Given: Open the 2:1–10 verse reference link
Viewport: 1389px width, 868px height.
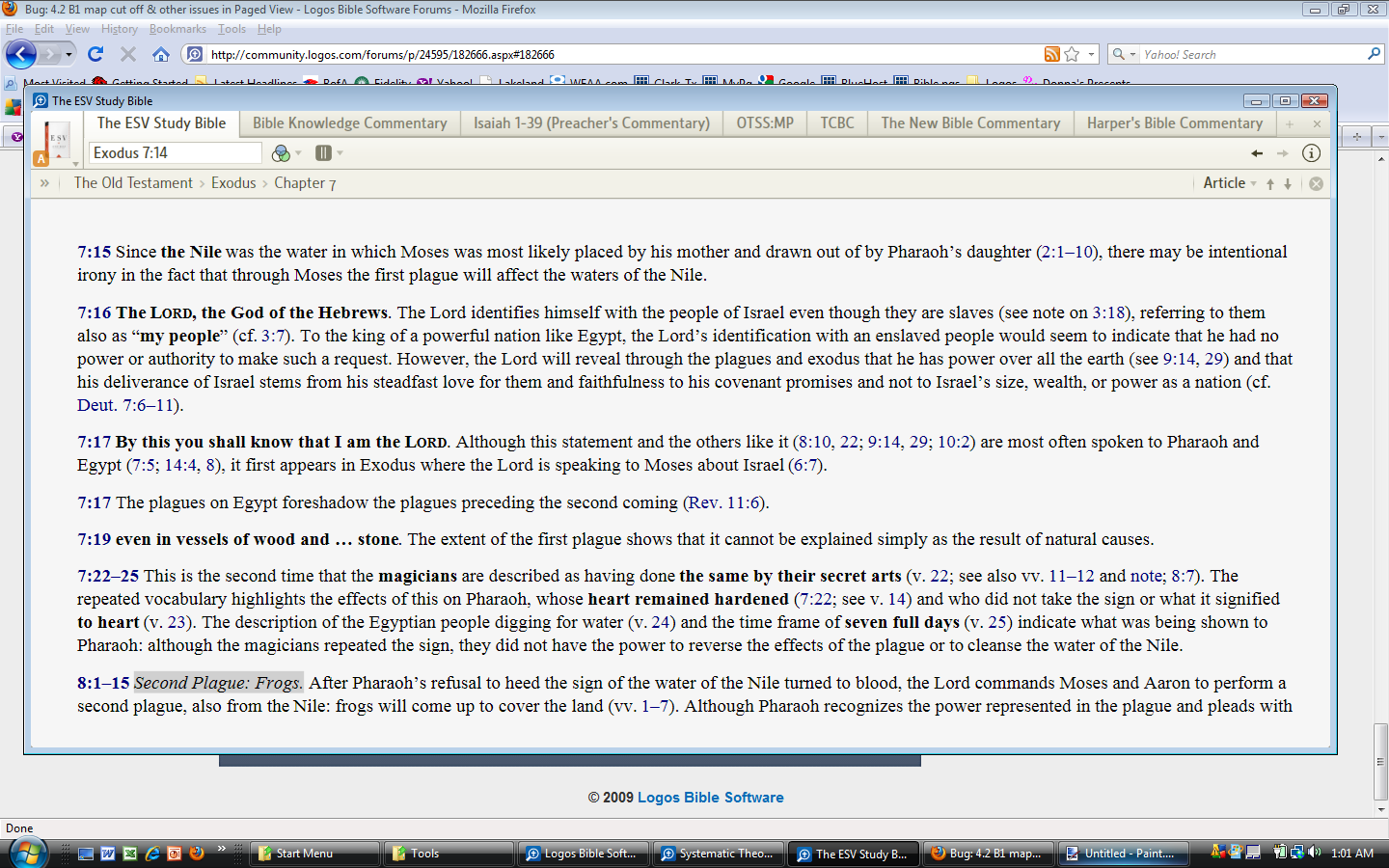Looking at the screenshot, I should [x=1068, y=252].
